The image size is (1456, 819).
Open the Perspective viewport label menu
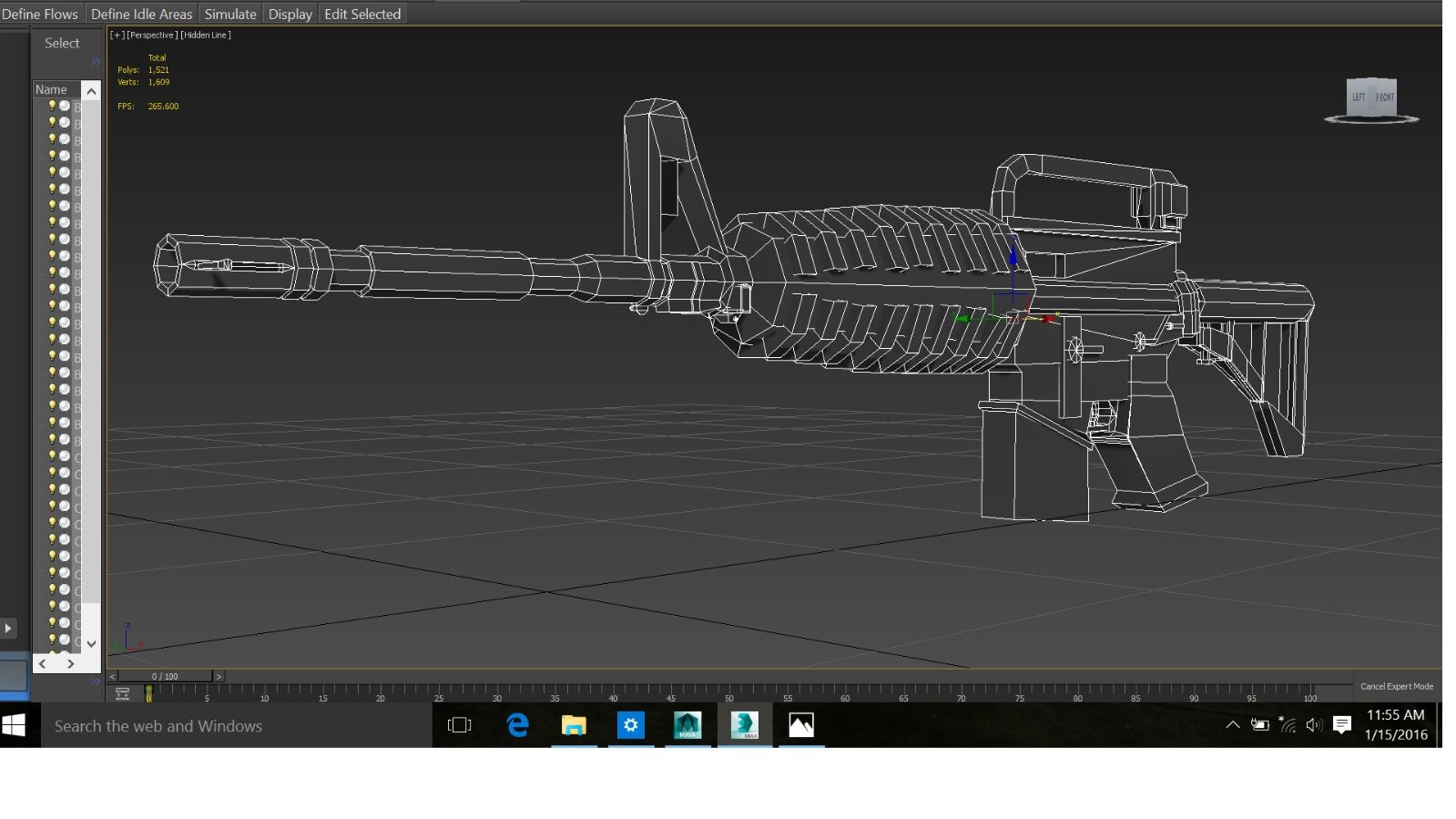click(152, 35)
